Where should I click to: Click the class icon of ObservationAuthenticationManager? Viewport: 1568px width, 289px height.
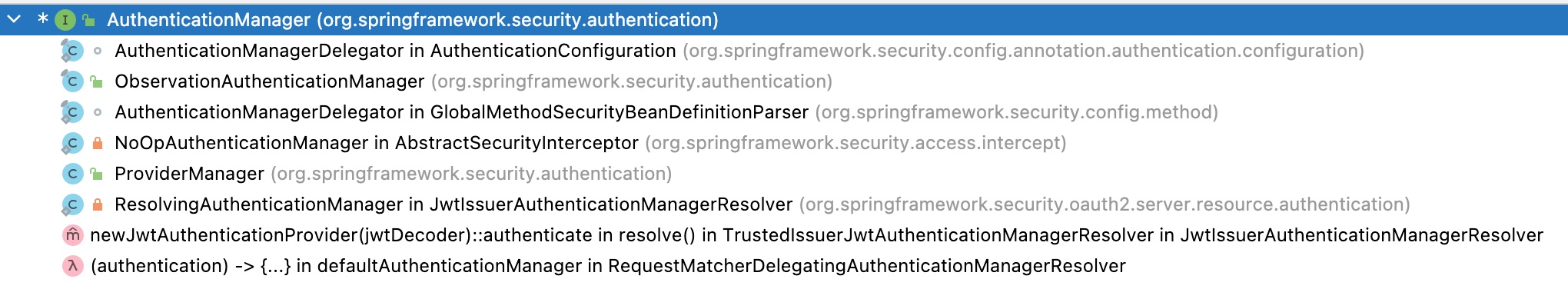click(x=72, y=81)
